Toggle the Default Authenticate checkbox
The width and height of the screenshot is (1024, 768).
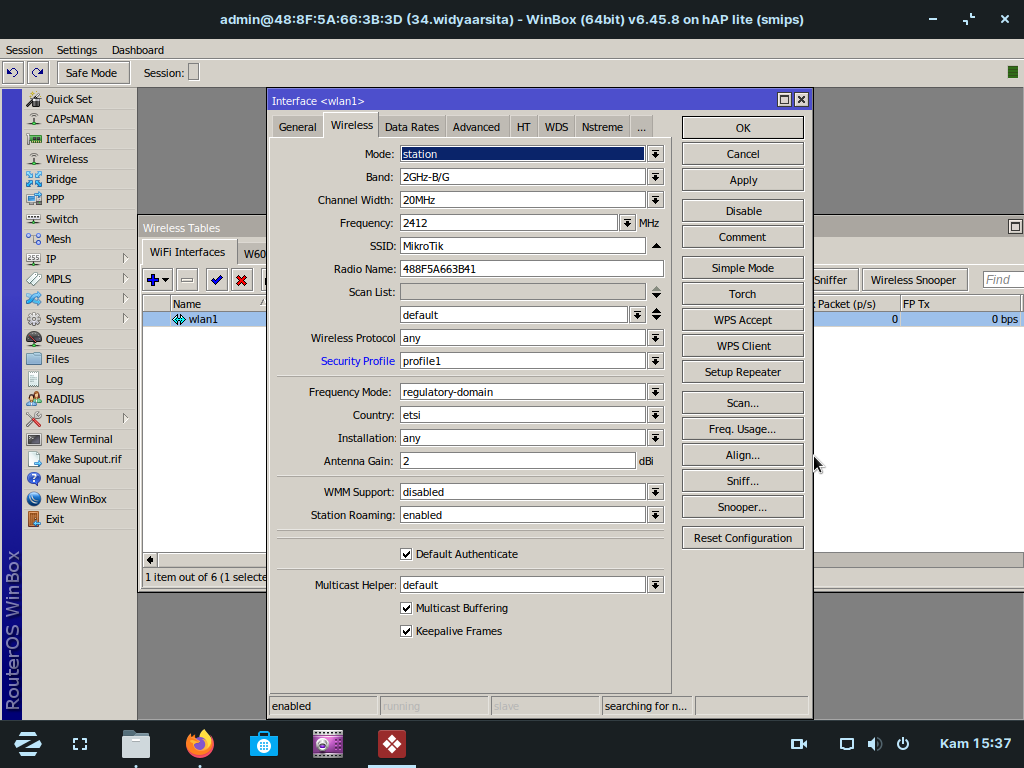coord(406,554)
